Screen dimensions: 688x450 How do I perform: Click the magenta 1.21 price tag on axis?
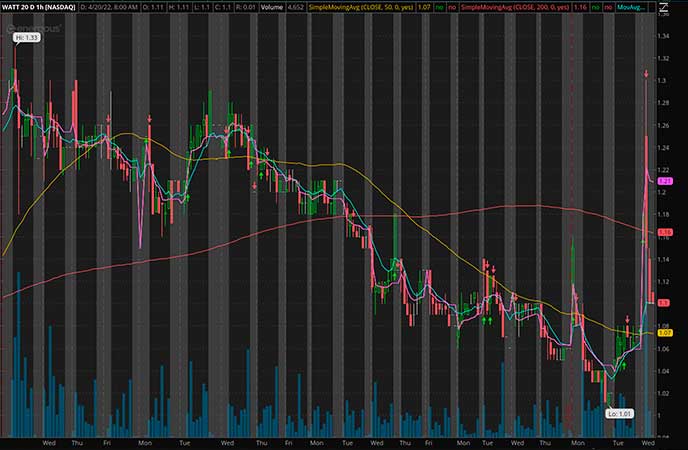point(665,182)
